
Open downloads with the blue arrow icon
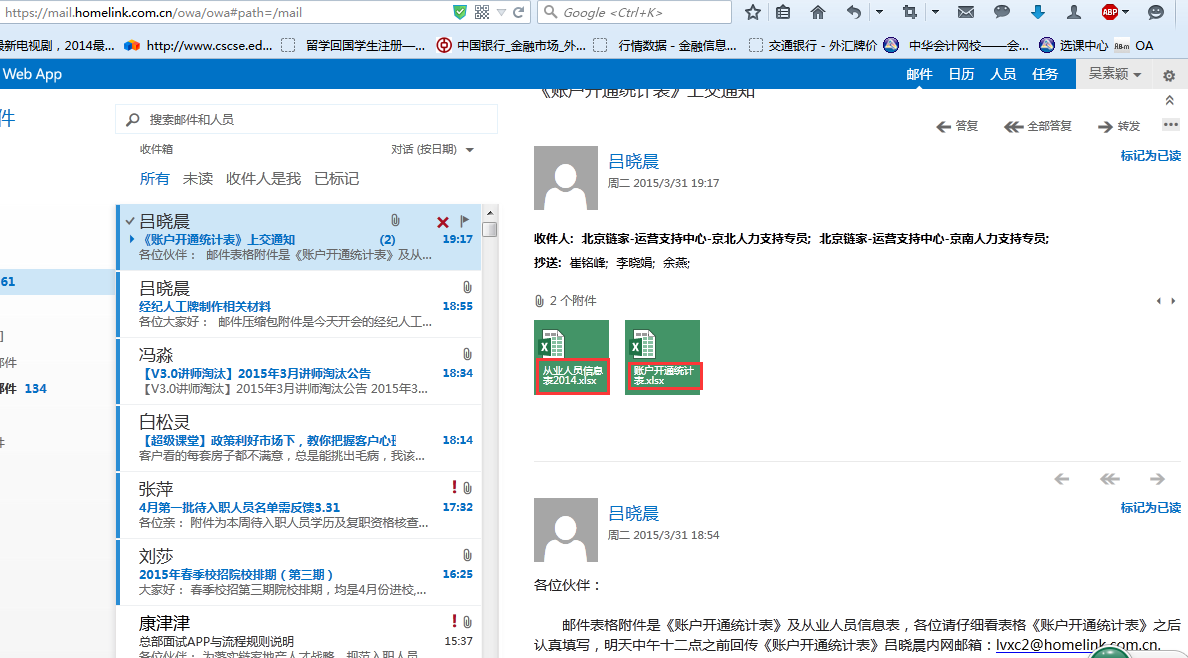tap(1038, 12)
